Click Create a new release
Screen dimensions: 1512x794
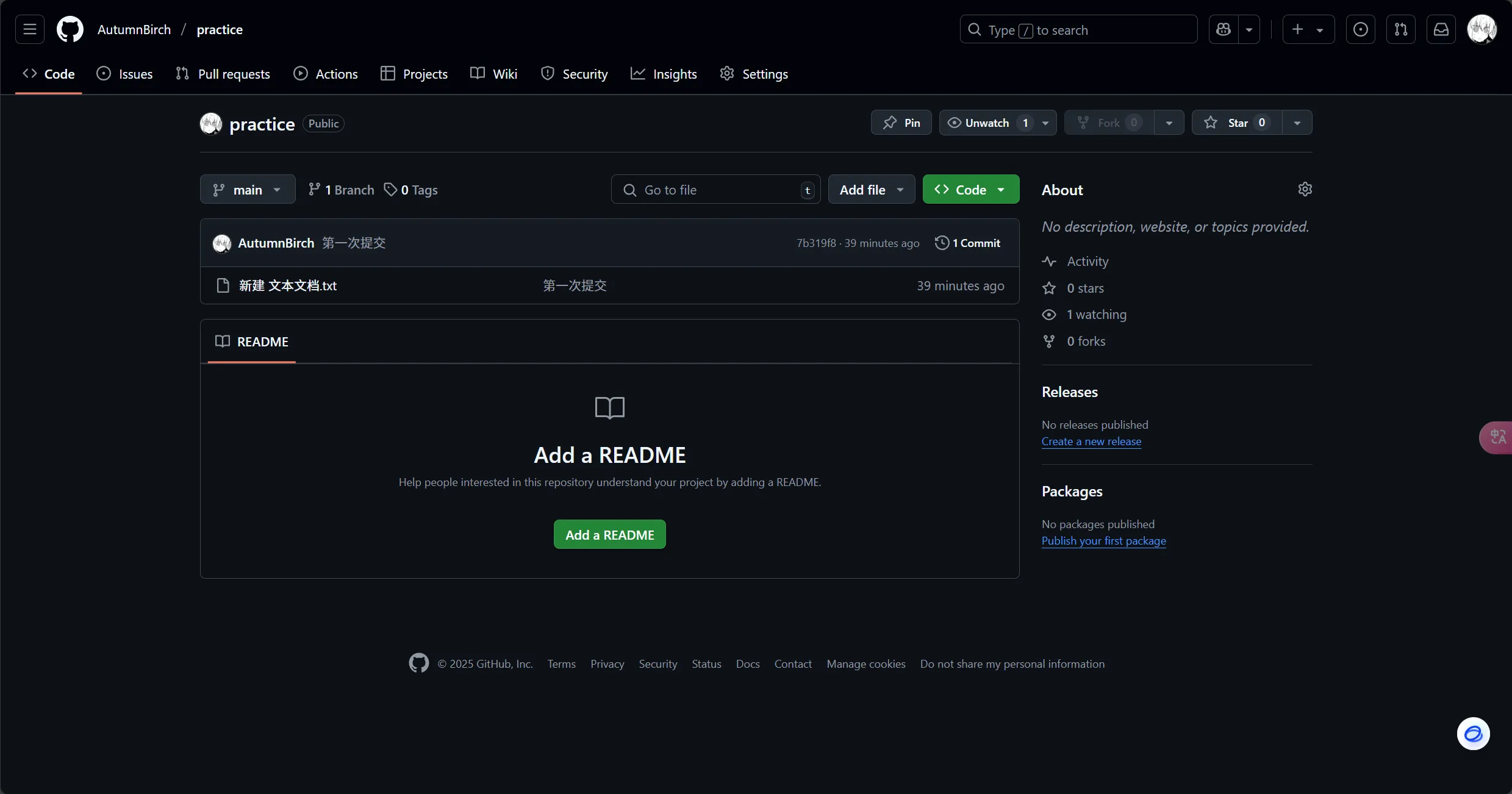click(1091, 441)
